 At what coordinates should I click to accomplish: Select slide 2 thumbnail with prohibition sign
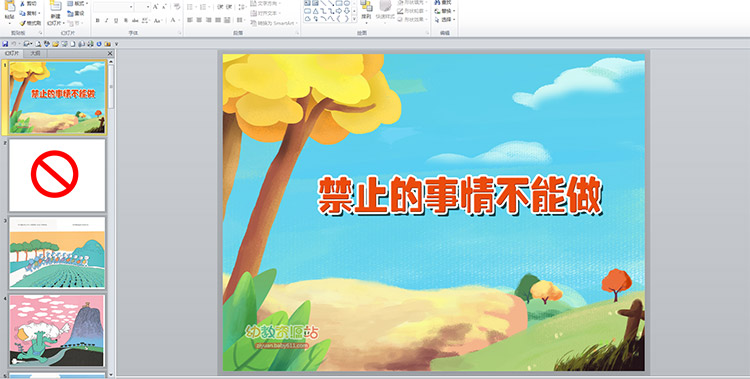(57, 175)
